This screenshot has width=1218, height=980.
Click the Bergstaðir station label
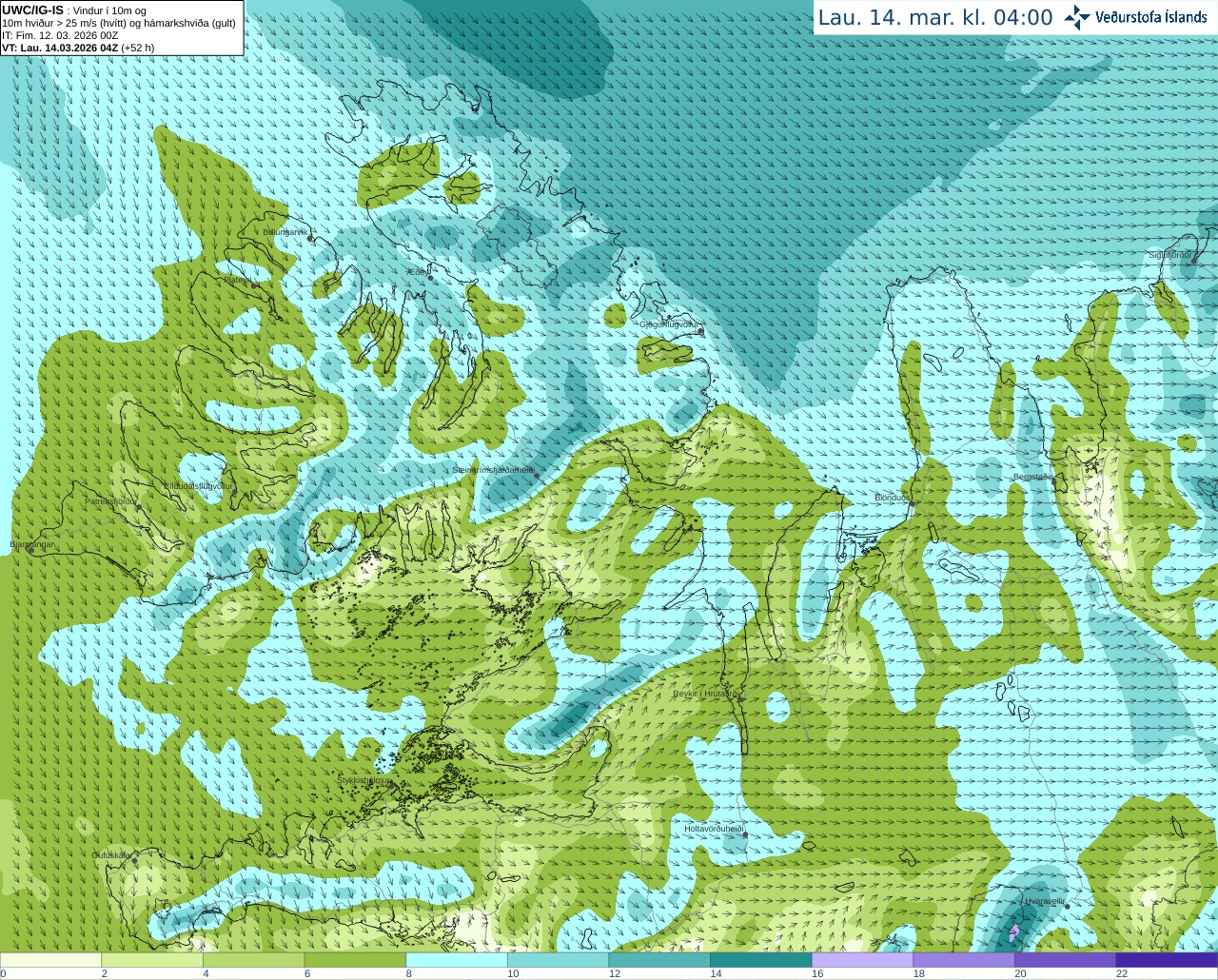[x=1032, y=477]
